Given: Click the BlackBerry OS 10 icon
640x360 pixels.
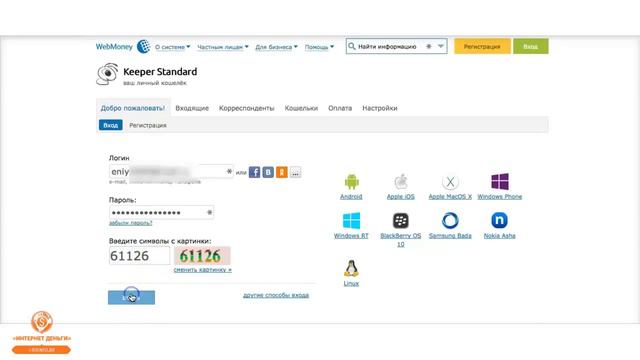Looking at the screenshot, I should [401, 221].
